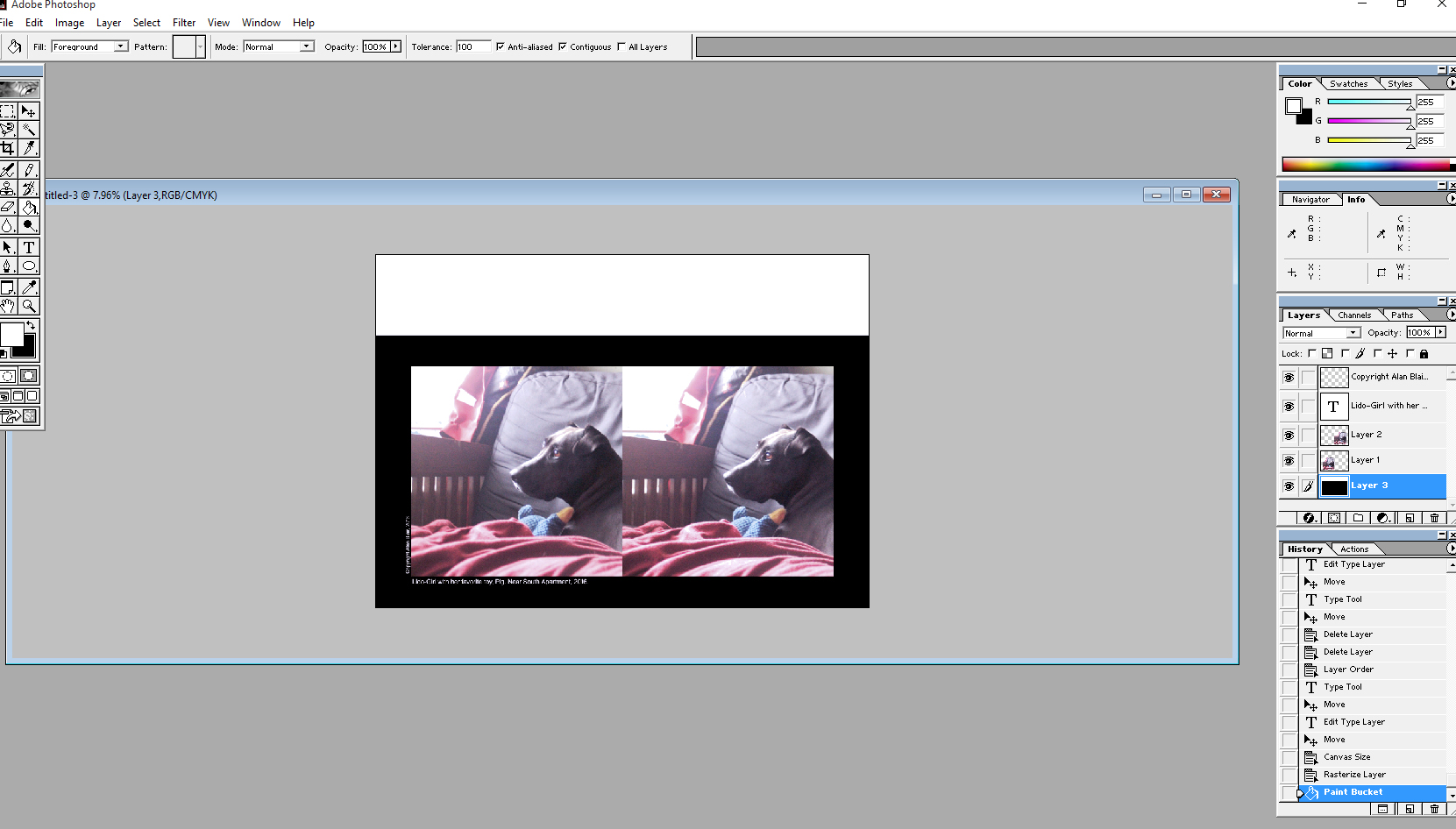Enable the All Layers checkbox

(x=621, y=47)
